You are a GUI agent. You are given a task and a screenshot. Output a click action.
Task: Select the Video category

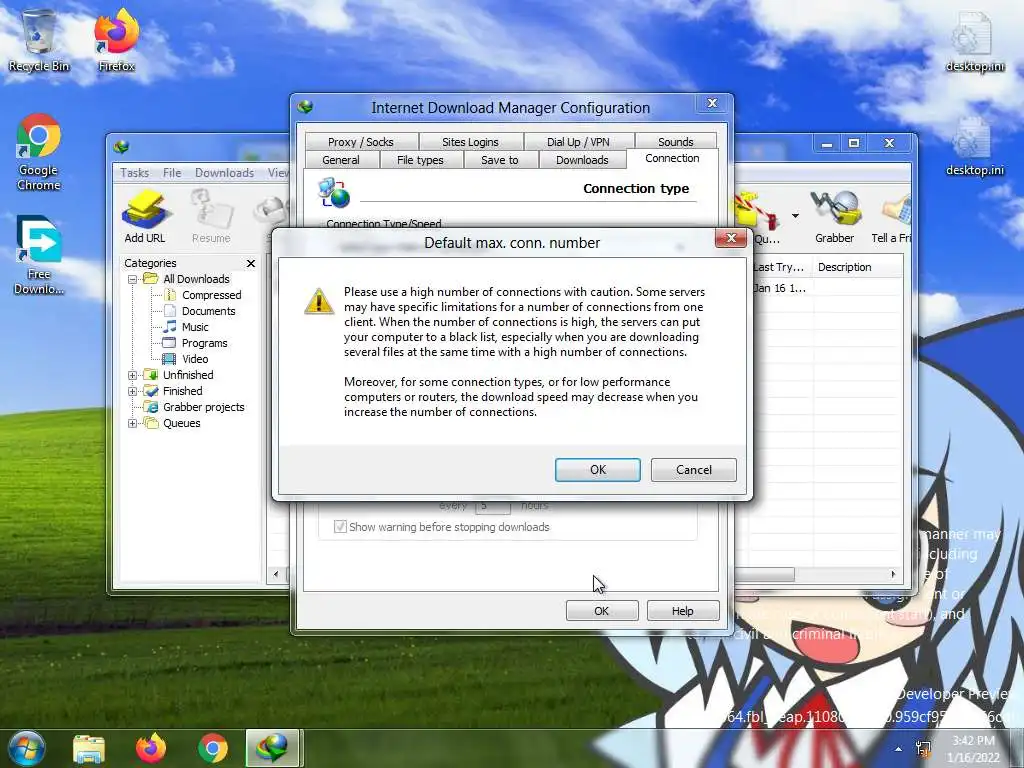(195, 359)
